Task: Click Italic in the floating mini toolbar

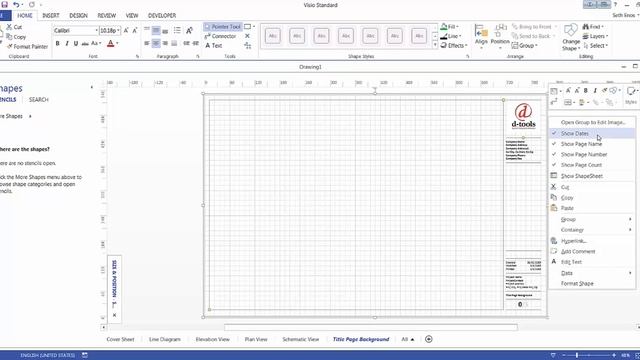Action: 595,91
